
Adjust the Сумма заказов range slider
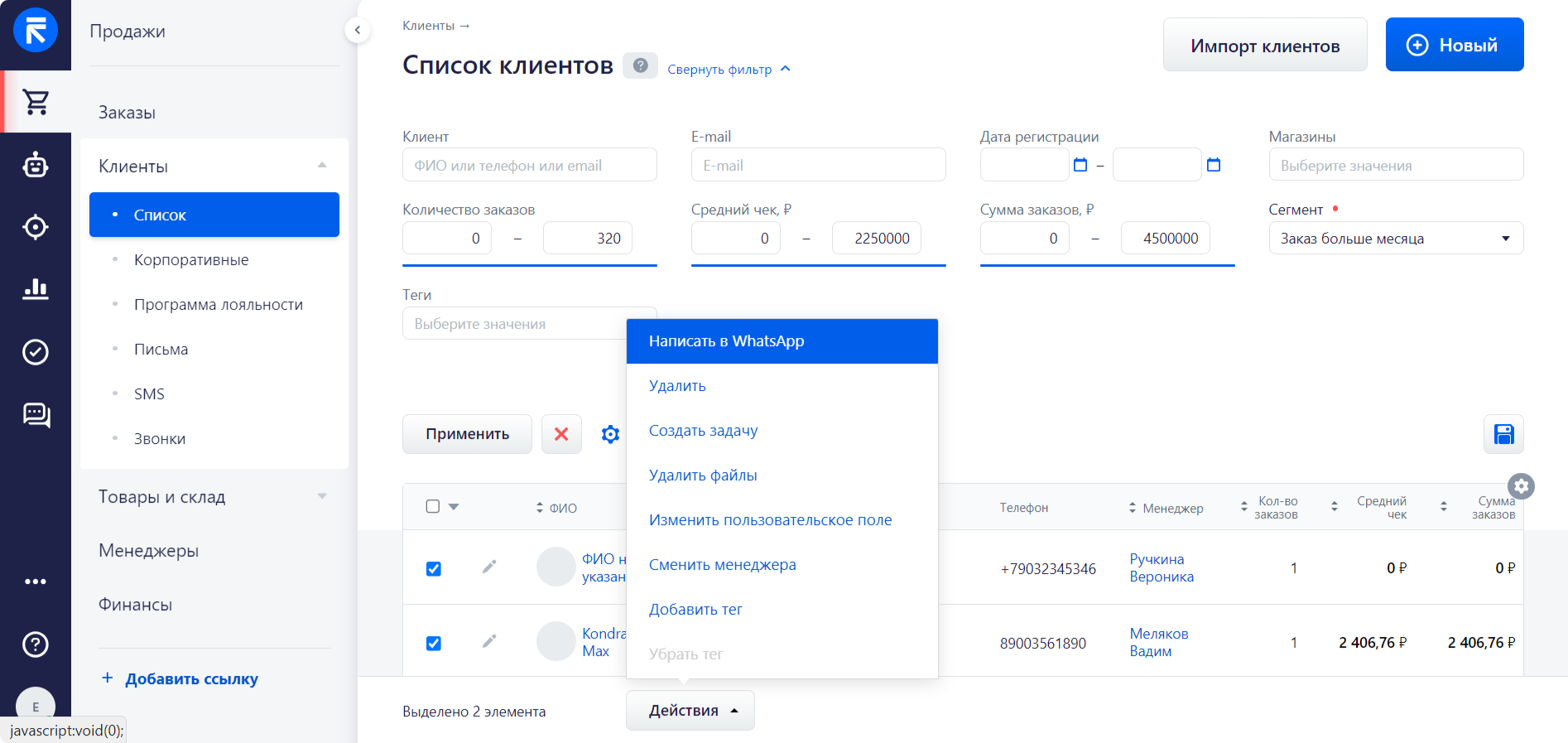(x=1108, y=266)
